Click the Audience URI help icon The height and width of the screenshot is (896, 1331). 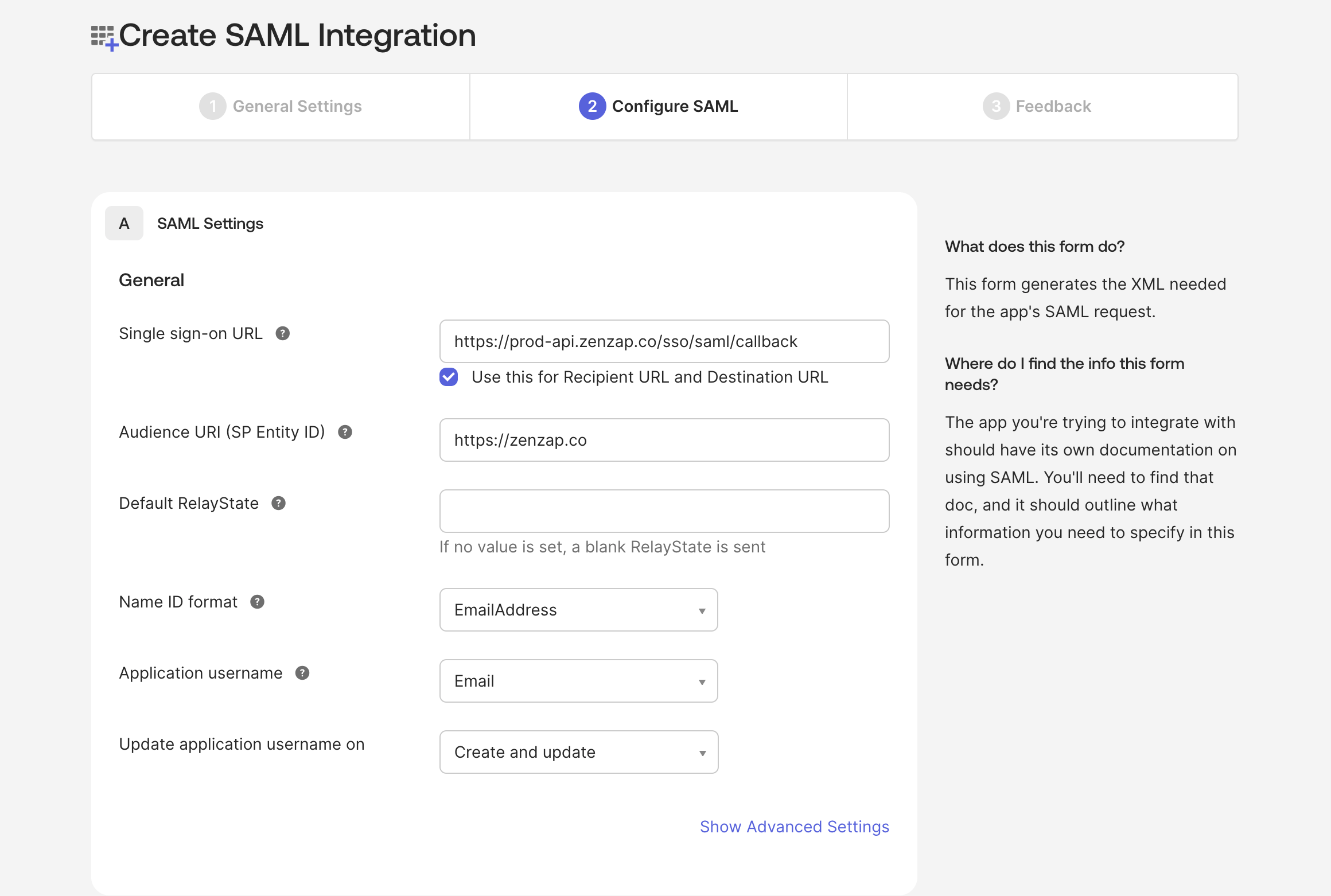click(345, 432)
